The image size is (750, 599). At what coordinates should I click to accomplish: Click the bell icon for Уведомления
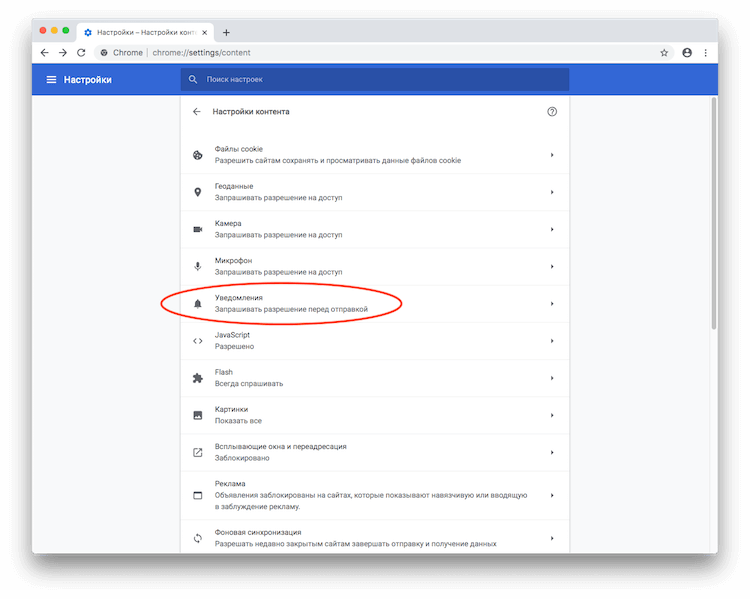pos(198,303)
